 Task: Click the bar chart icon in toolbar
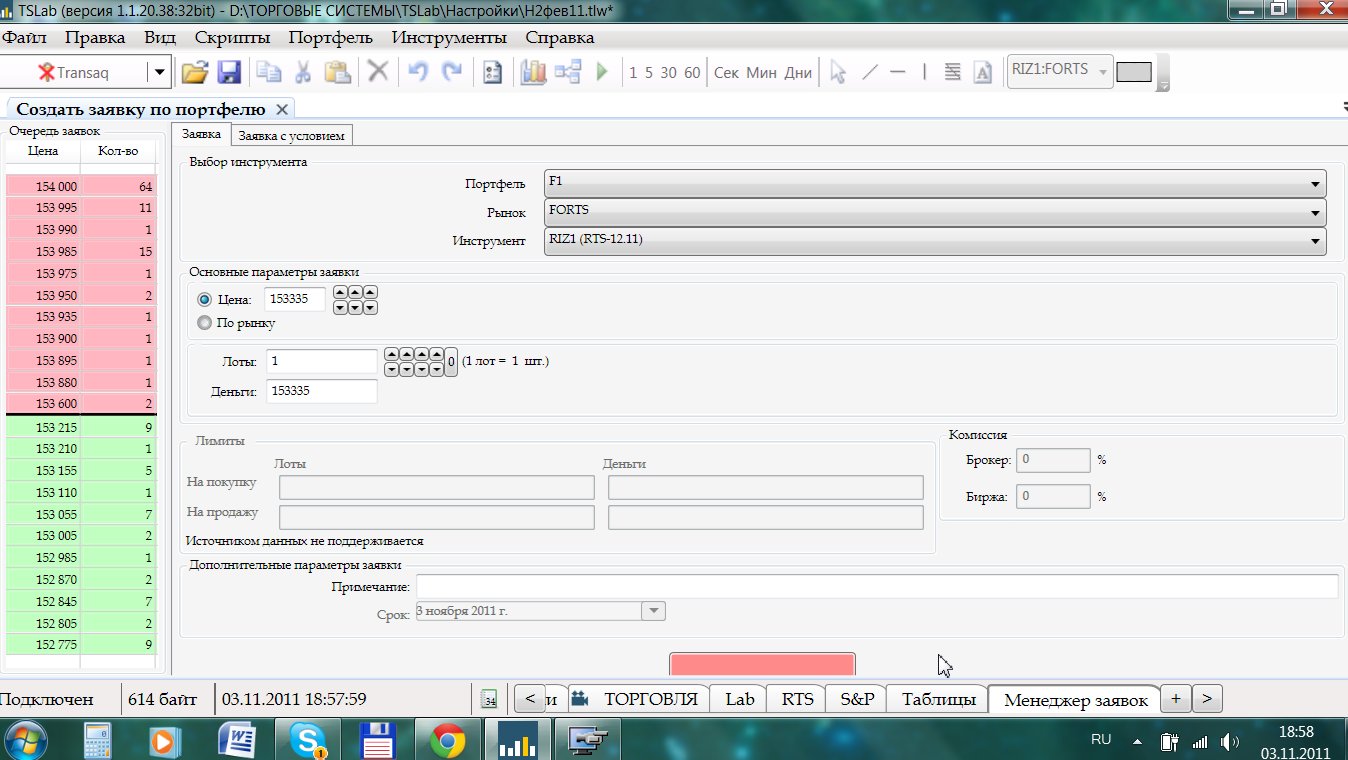tap(533, 72)
